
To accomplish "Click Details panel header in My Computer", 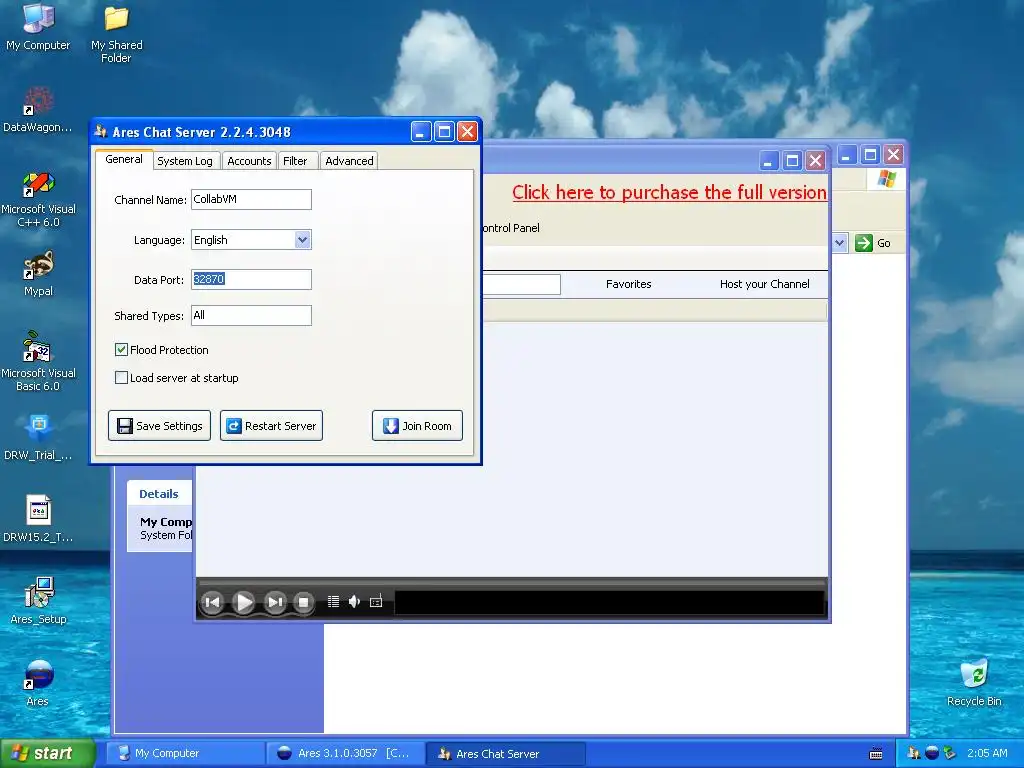I will [159, 494].
